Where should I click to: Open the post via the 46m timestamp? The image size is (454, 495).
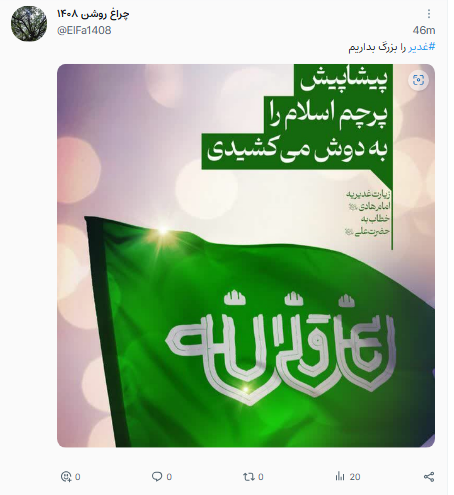click(424, 30)
